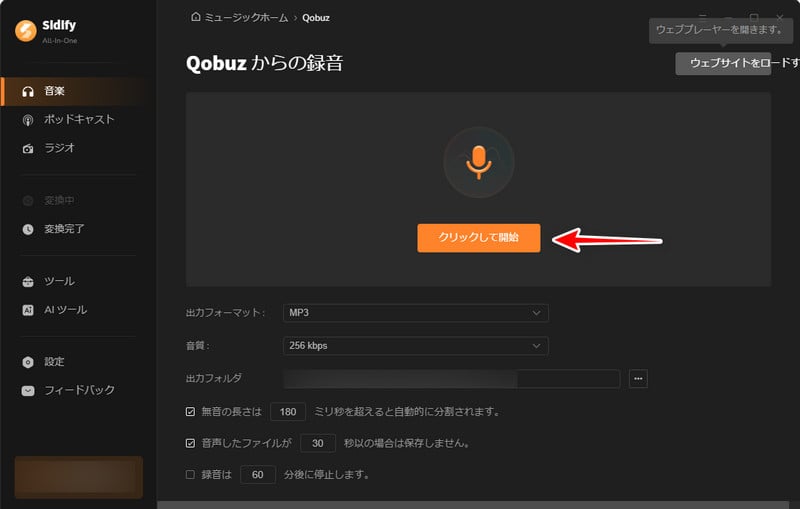Open the フィードバック envelope icon
The width and height of the screenshot is (800, 509).
pos(28,391)
